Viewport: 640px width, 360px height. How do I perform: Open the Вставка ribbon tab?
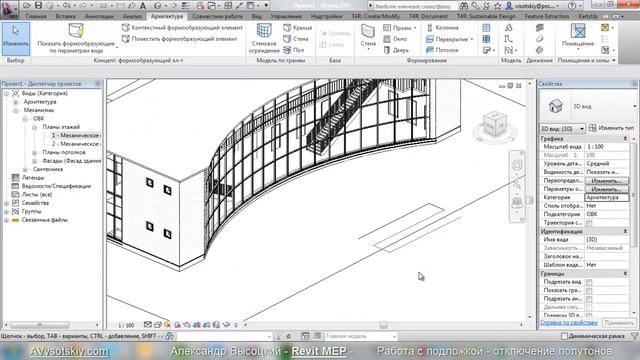coord(65,16)
